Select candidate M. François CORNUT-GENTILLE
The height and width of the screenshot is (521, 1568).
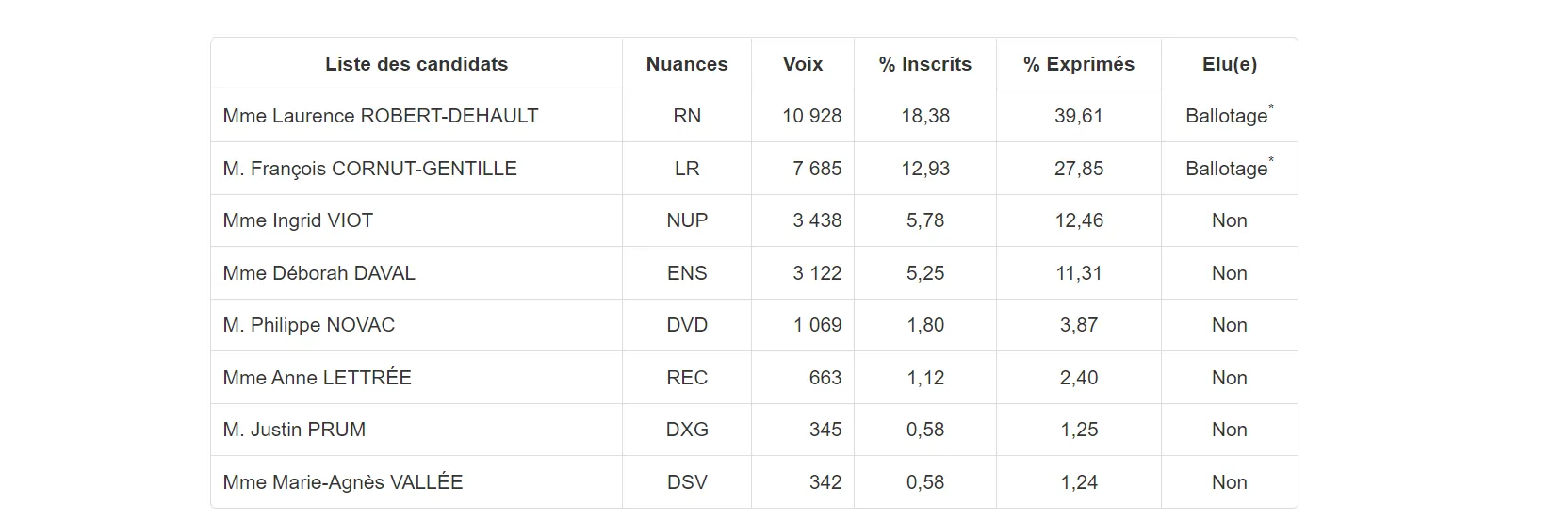(x=369, y=169)
